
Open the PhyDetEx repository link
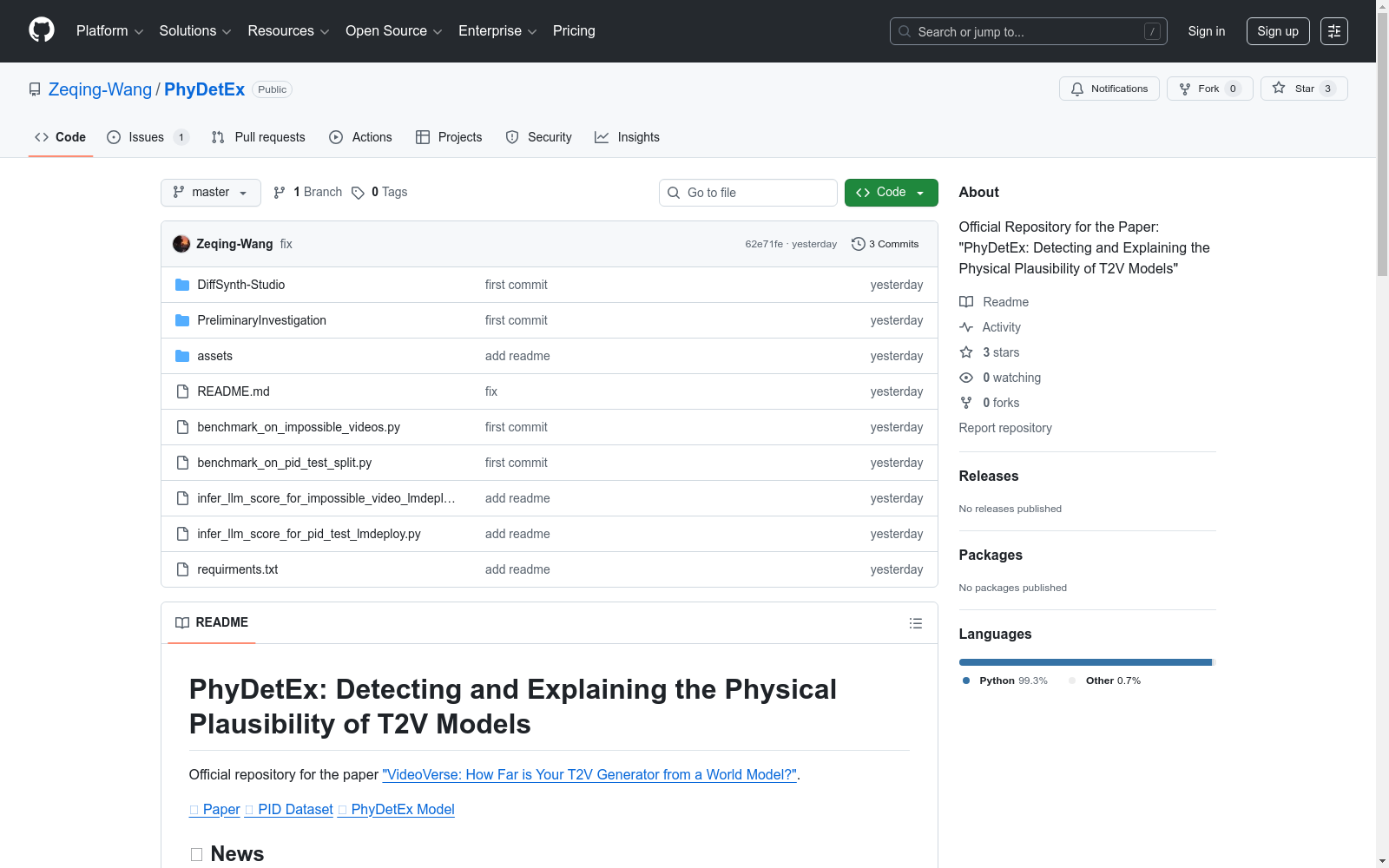click(204, 89)
